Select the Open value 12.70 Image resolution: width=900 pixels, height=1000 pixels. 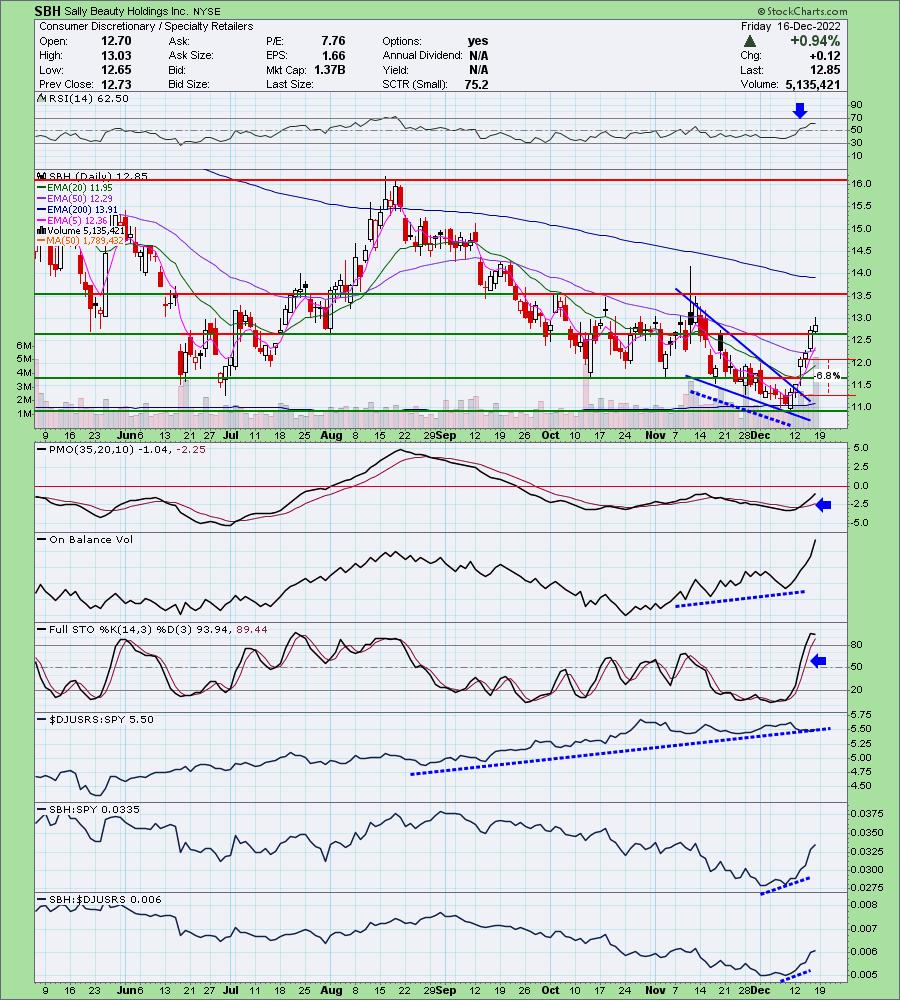[116, 41]
